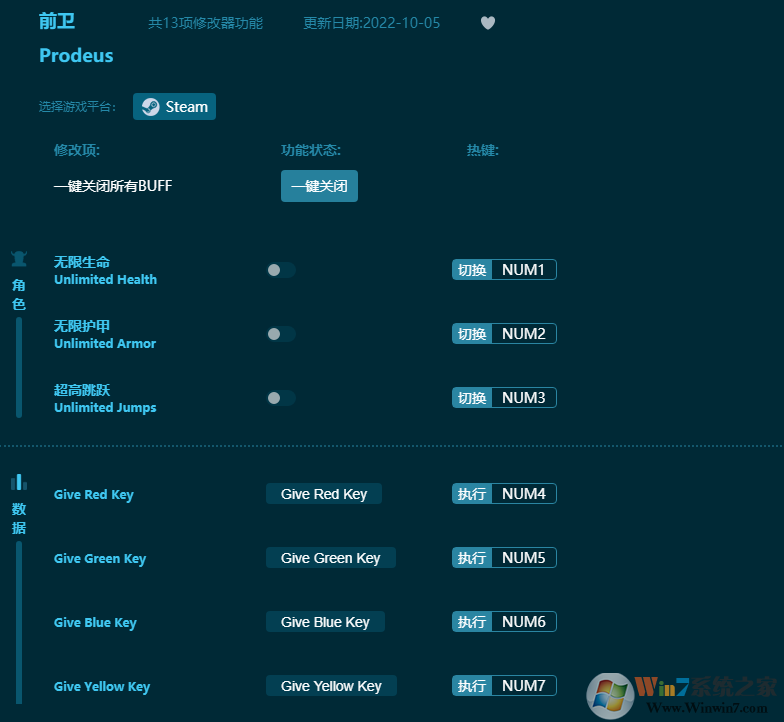Toggle Unlimited Jumps switch
The image size is (784, 722).
pos(281,398)
